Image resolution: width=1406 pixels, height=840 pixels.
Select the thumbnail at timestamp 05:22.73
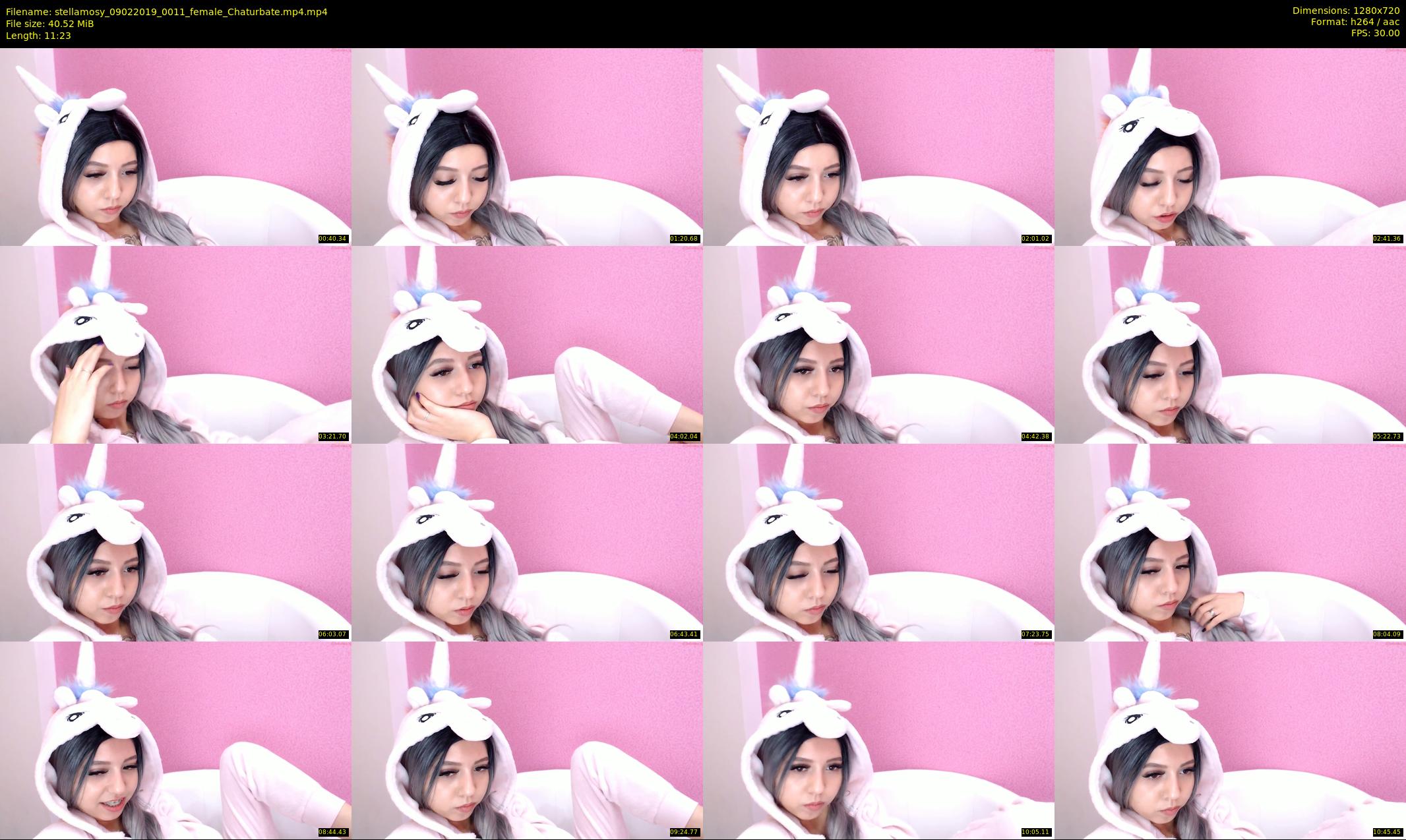coord(1230,344)
